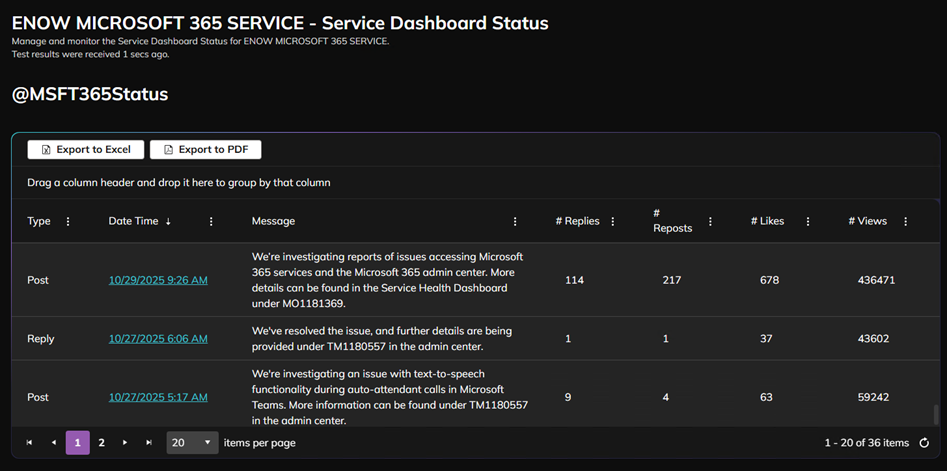The image size is (947, 471).
Task: Select the message mentioning MO1181369
Action: pyautogui.click(x=387, y=280)
